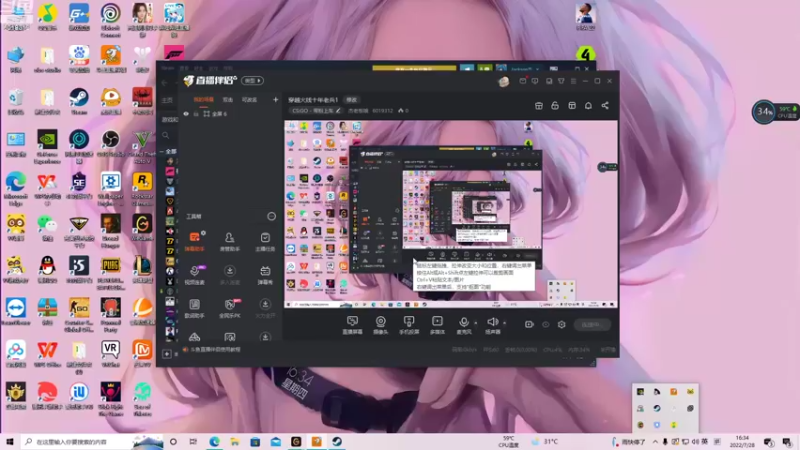Open Task View from taskbar
The height and width of the screenshot is (450, 800).
[193, 441]
